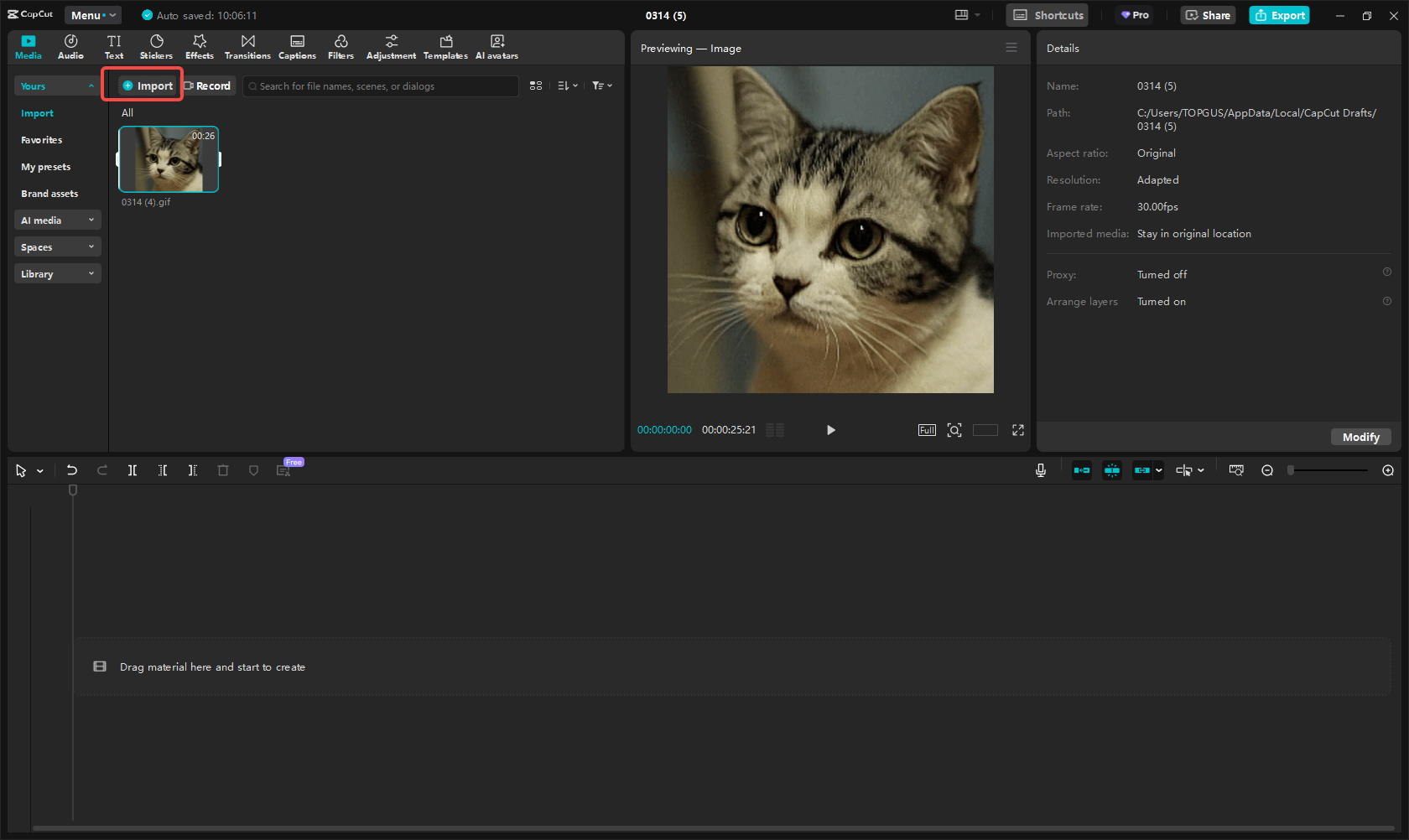Split the clip with the split icon
This screenshot has height=840, width=1409.
tap(133, 470)
